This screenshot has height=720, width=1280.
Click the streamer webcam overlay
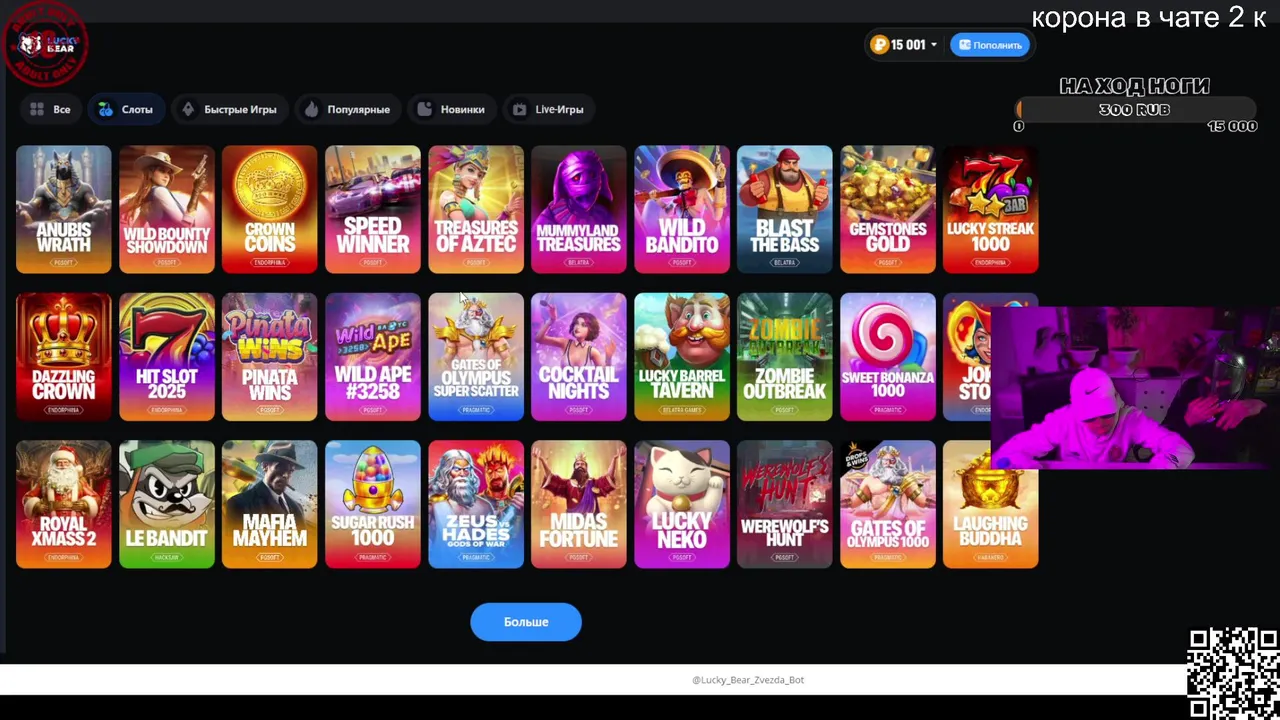click(x=1135, y=387)
